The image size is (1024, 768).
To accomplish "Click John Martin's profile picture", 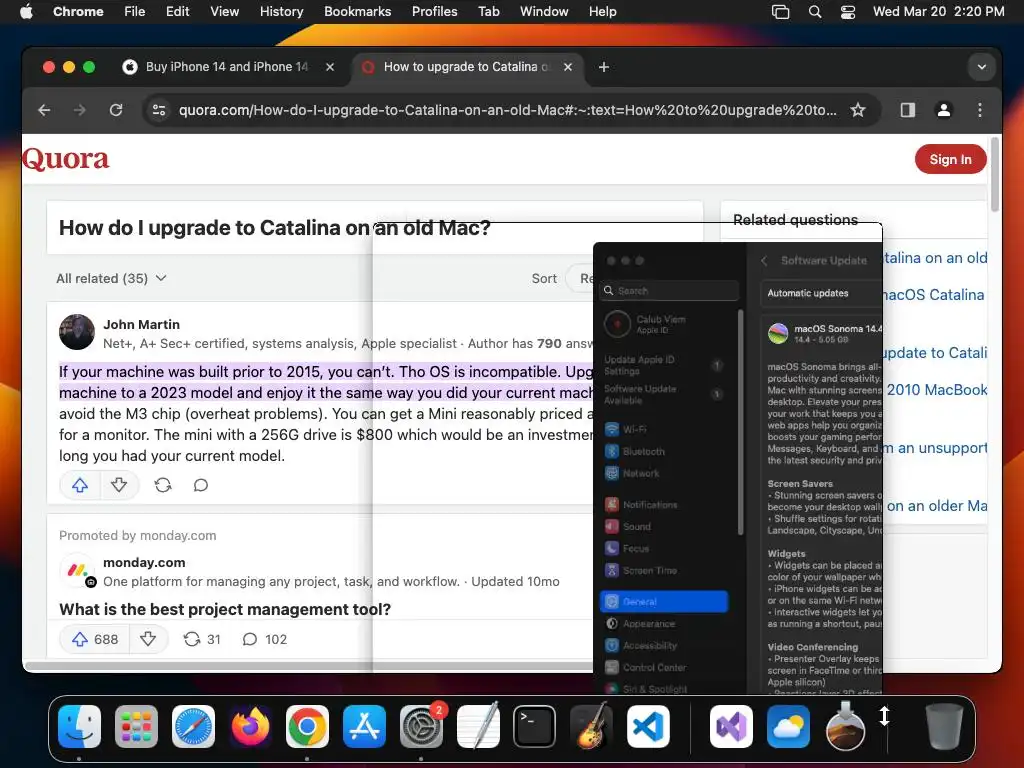I will tap(77, 332).
